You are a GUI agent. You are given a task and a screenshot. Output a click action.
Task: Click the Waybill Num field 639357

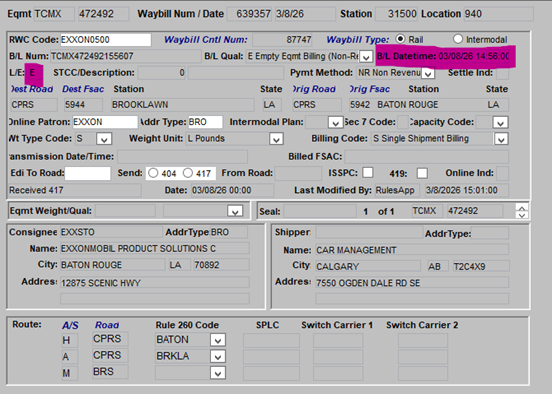250,14
